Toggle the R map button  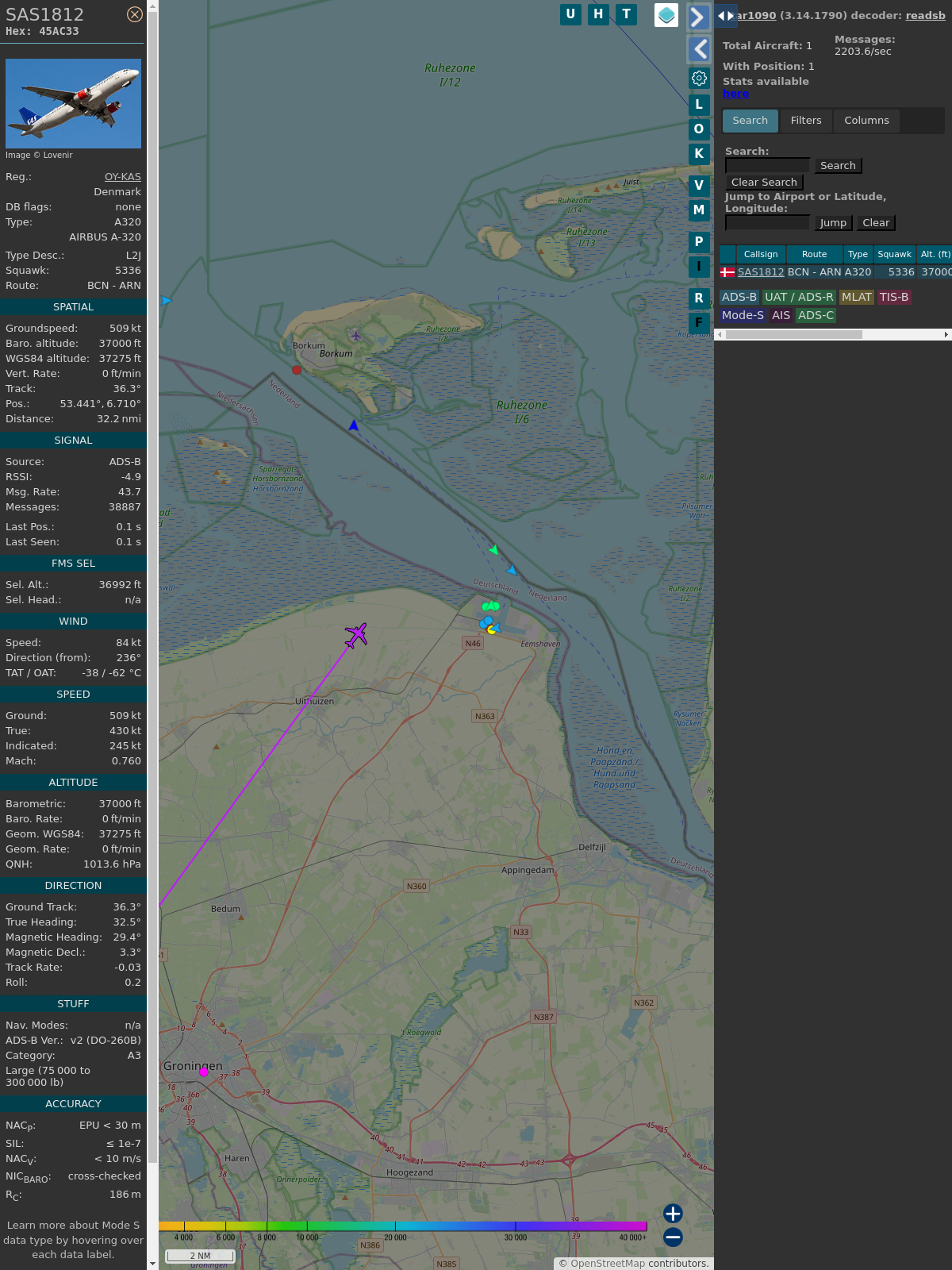[x=699, y=298]
